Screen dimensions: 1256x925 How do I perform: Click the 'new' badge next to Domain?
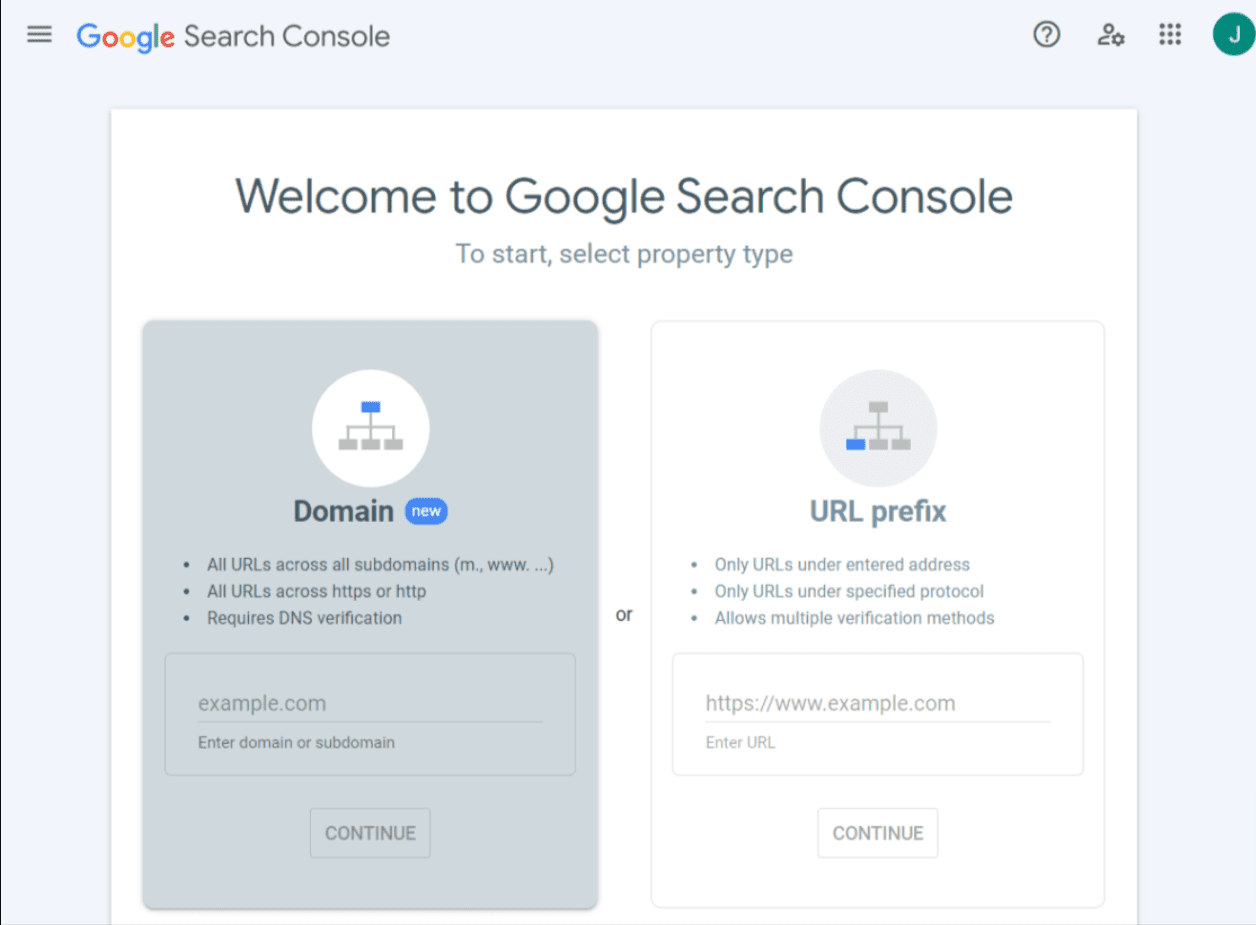(x=426, y=511)
